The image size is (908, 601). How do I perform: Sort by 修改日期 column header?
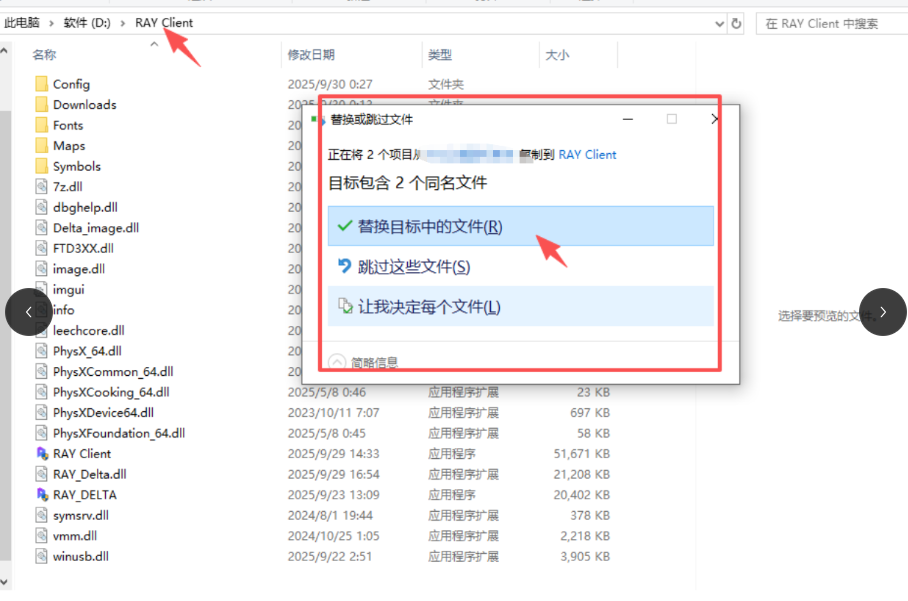[x=311, y=55]
